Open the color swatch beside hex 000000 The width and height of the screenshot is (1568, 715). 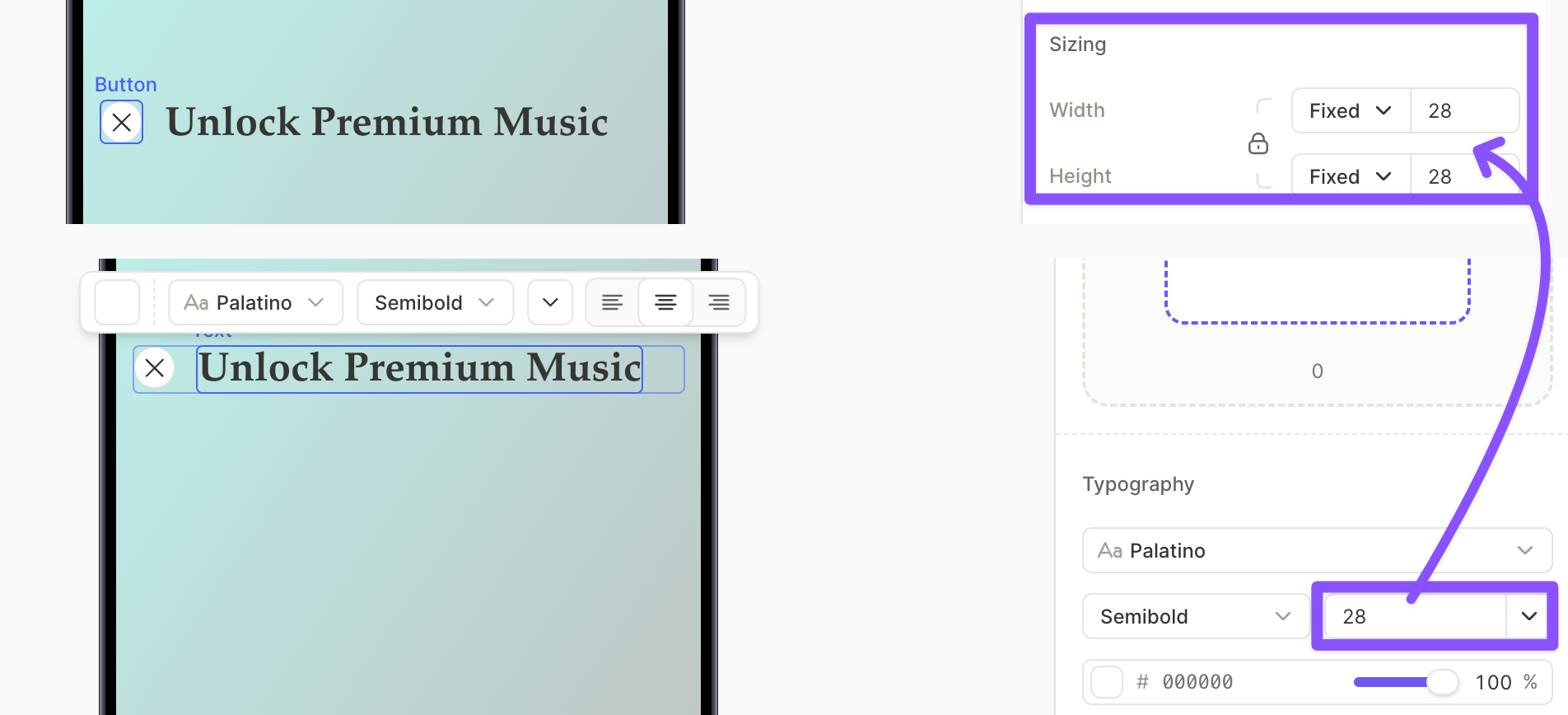pyautogui.click(x=1107, y=682)
